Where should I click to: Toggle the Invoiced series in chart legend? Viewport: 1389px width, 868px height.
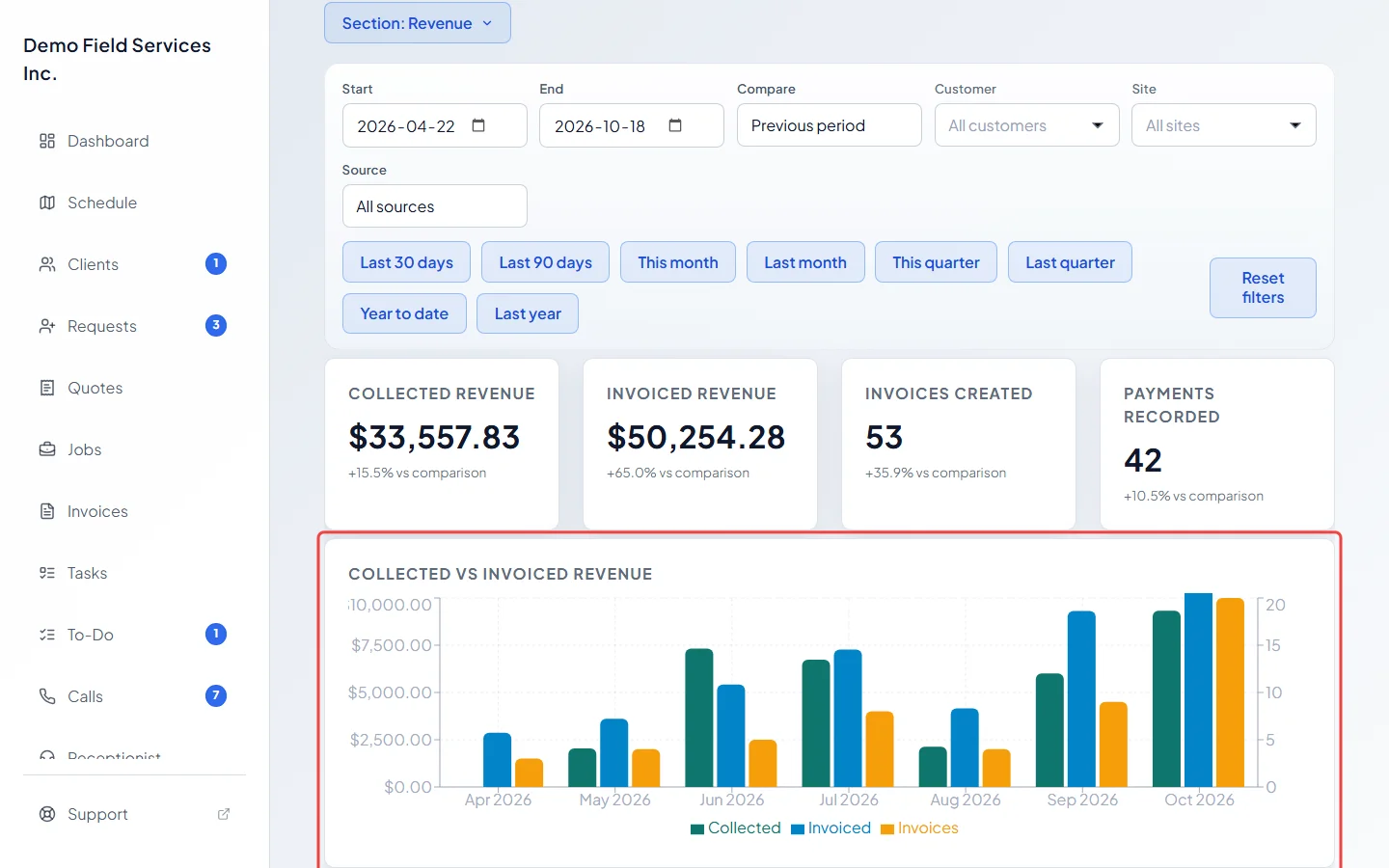pyautogui.click(x=831, y=828)
